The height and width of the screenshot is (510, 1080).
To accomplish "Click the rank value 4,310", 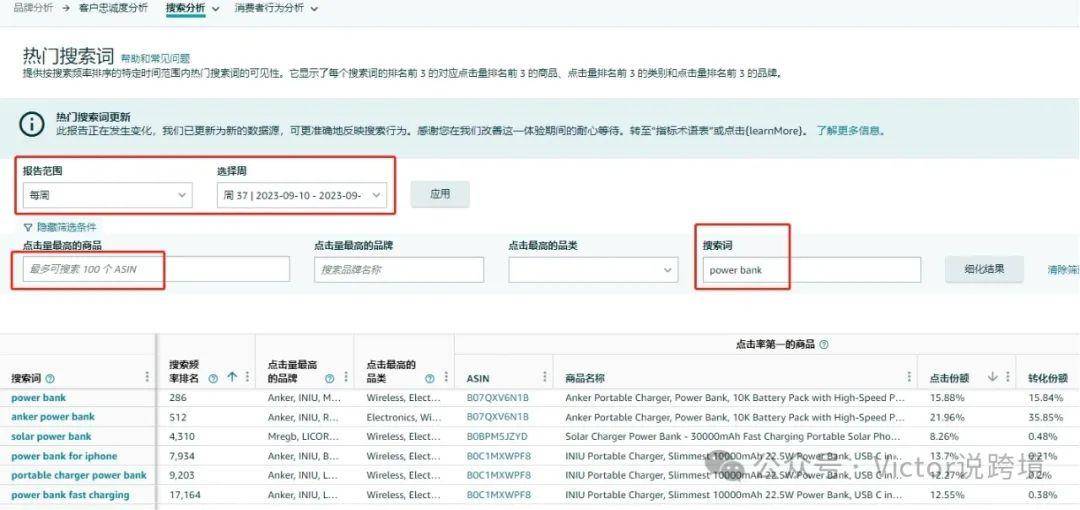I will 181,436.
